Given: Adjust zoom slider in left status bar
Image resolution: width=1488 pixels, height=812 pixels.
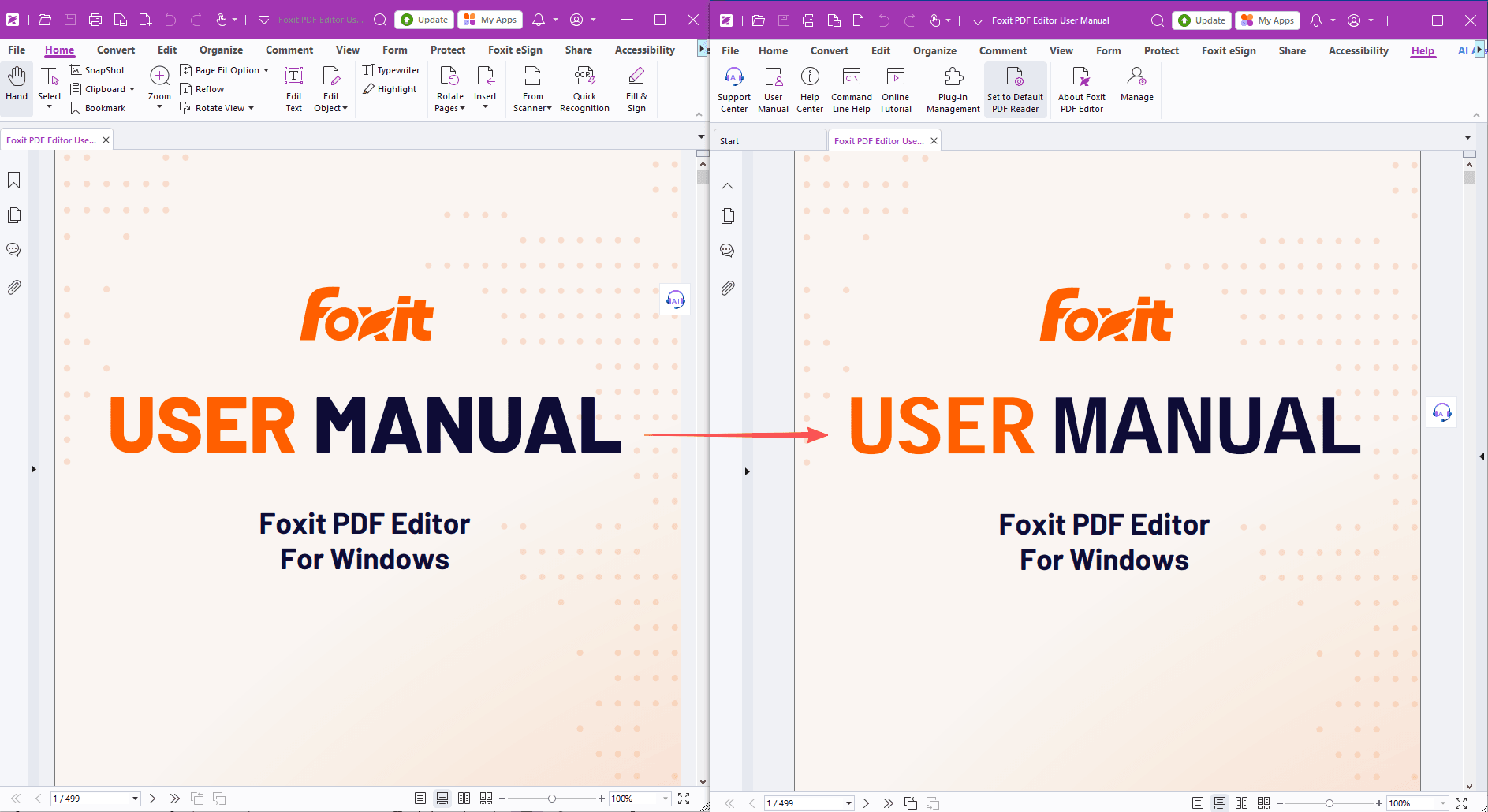Looking at the screenshot, I should 552,799.
